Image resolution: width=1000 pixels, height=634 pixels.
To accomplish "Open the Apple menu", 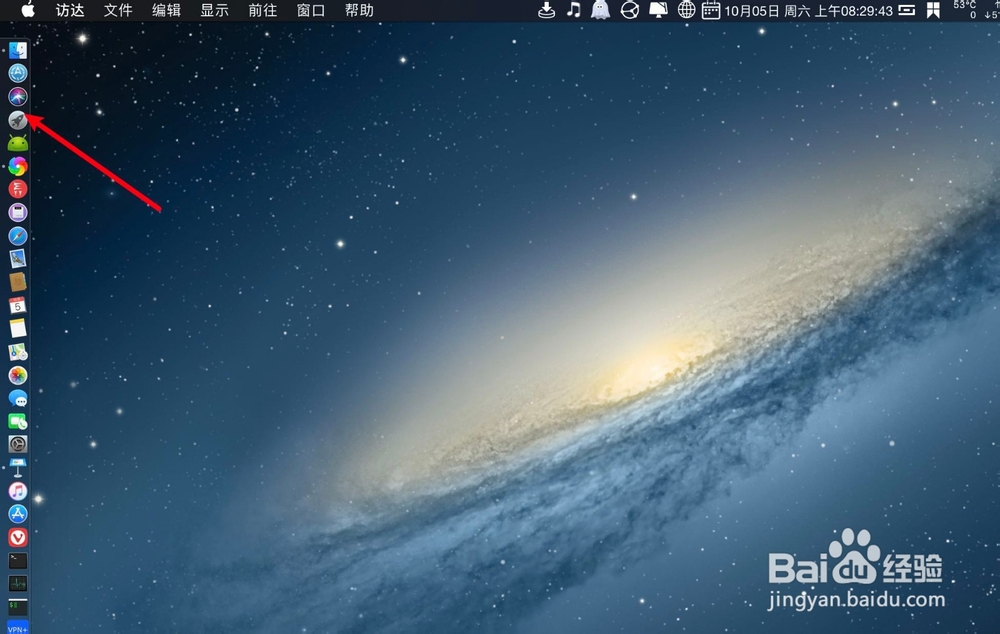I will click(x=28, y=11).
